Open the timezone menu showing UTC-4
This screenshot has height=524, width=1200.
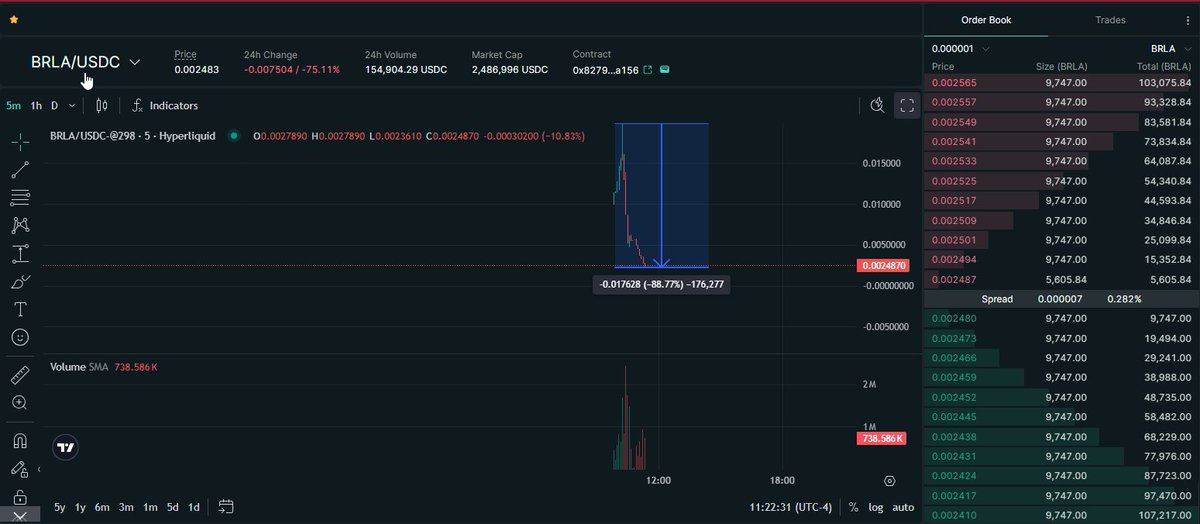(x=790, y=507)
